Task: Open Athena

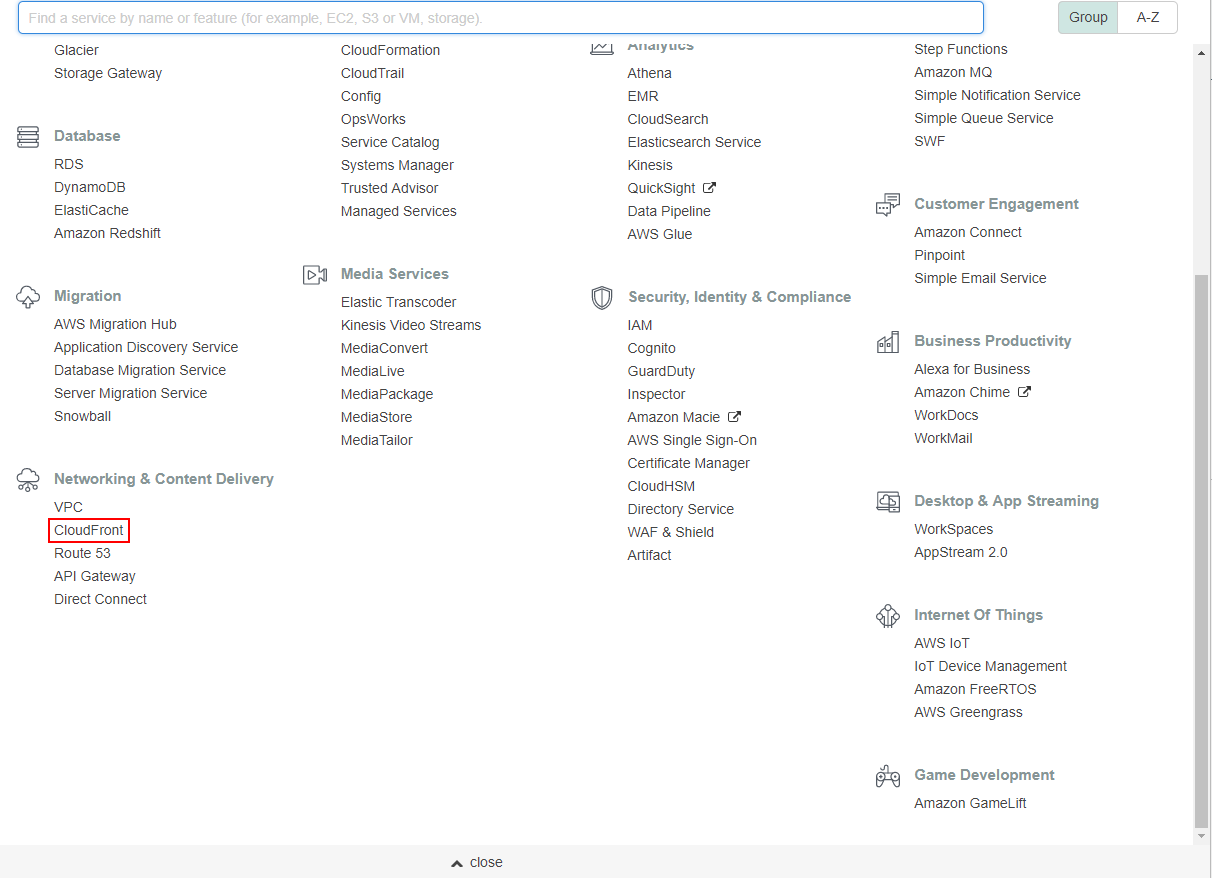Action: [x=650, y=73]
